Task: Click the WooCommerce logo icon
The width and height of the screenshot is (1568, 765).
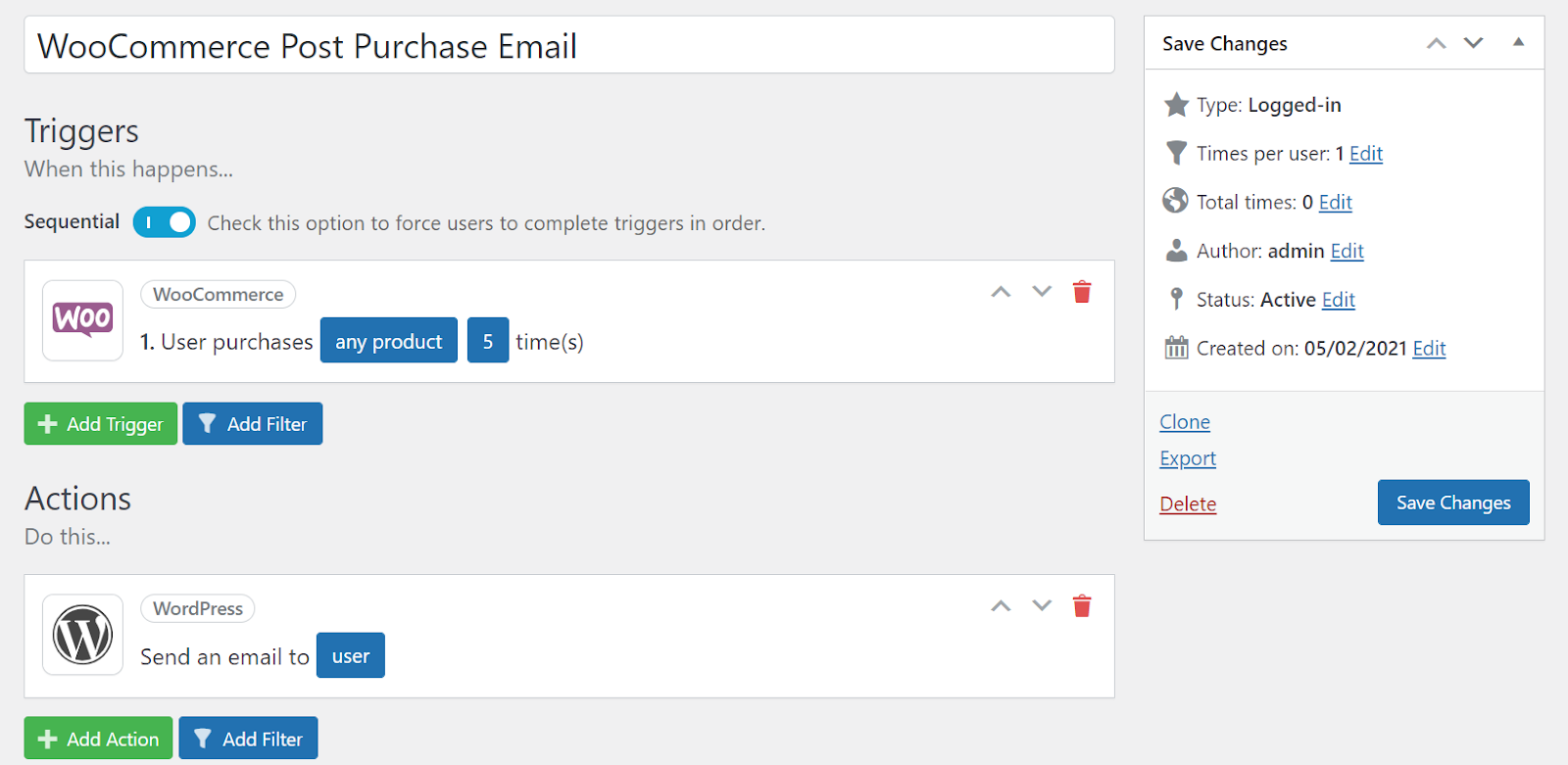Action: 82,320
